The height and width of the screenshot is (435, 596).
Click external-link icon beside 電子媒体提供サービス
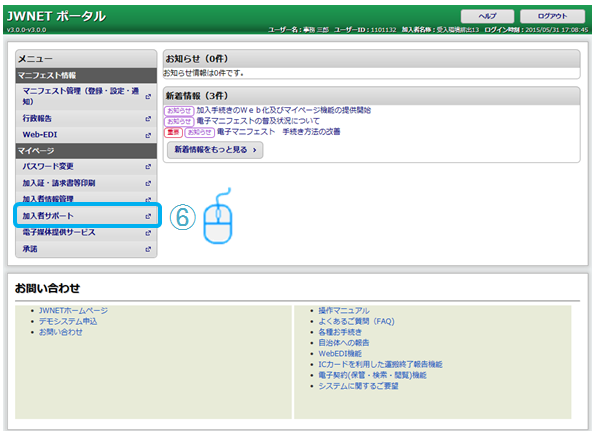148,233
